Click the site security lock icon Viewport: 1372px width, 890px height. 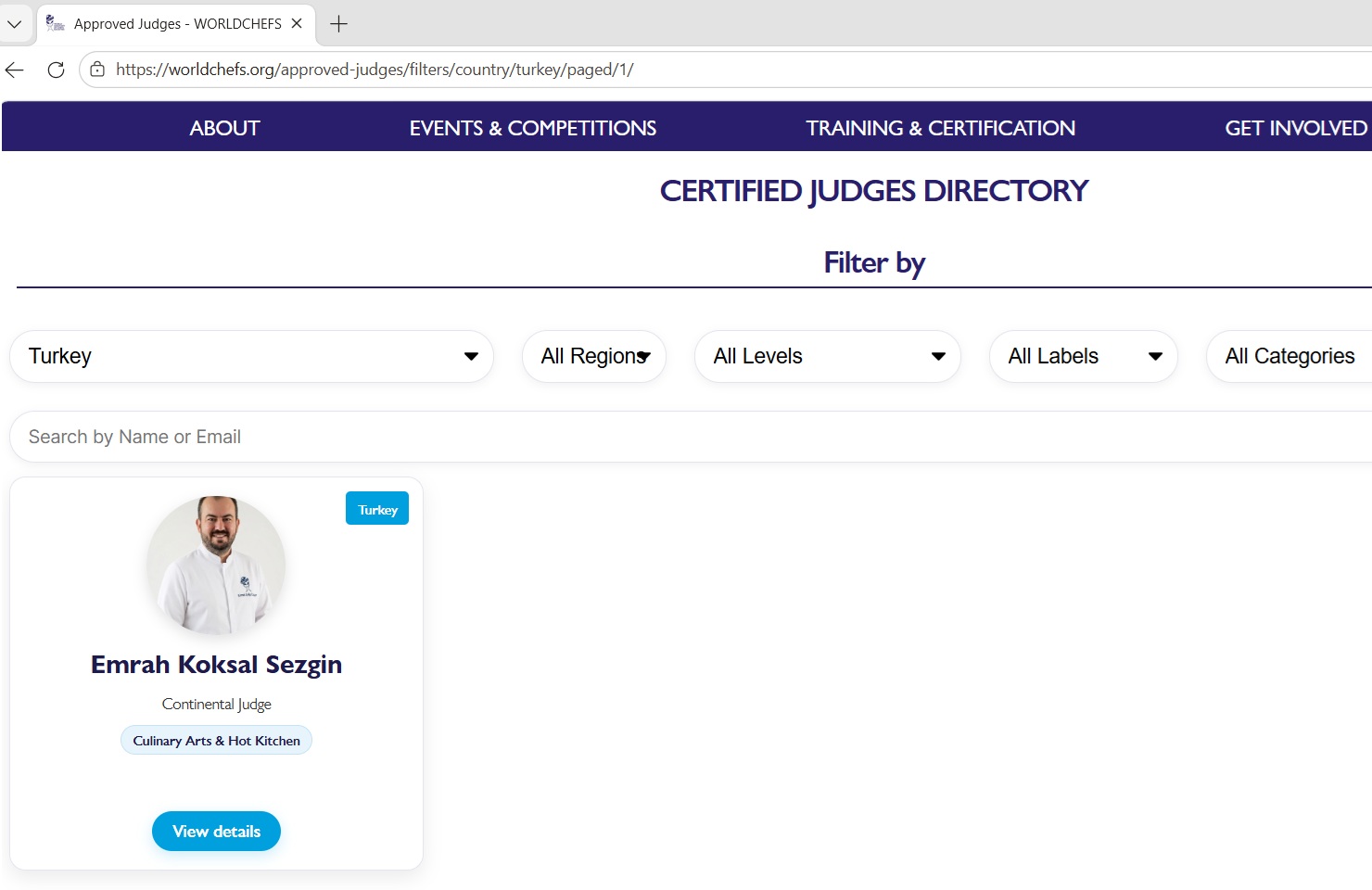point(97,70)
